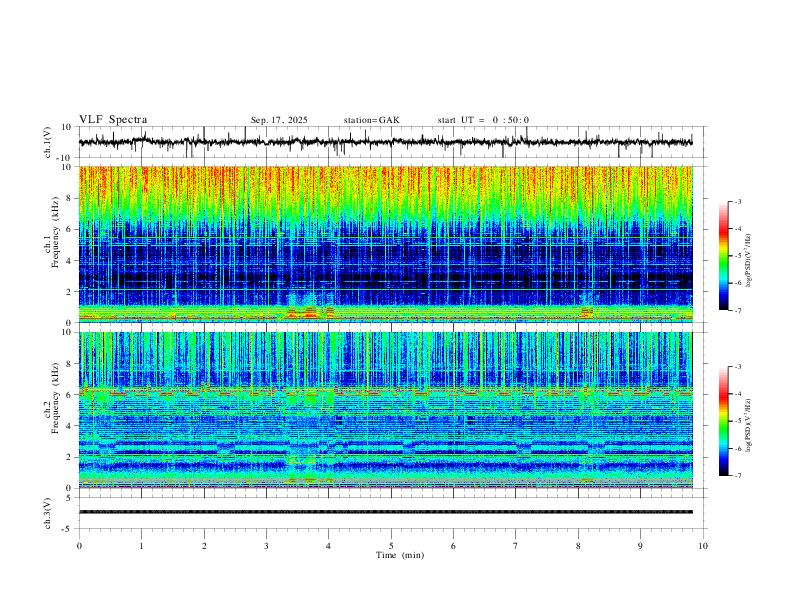Click tick label '5' on the time axis
792x612 pixels.
(391, 546)
